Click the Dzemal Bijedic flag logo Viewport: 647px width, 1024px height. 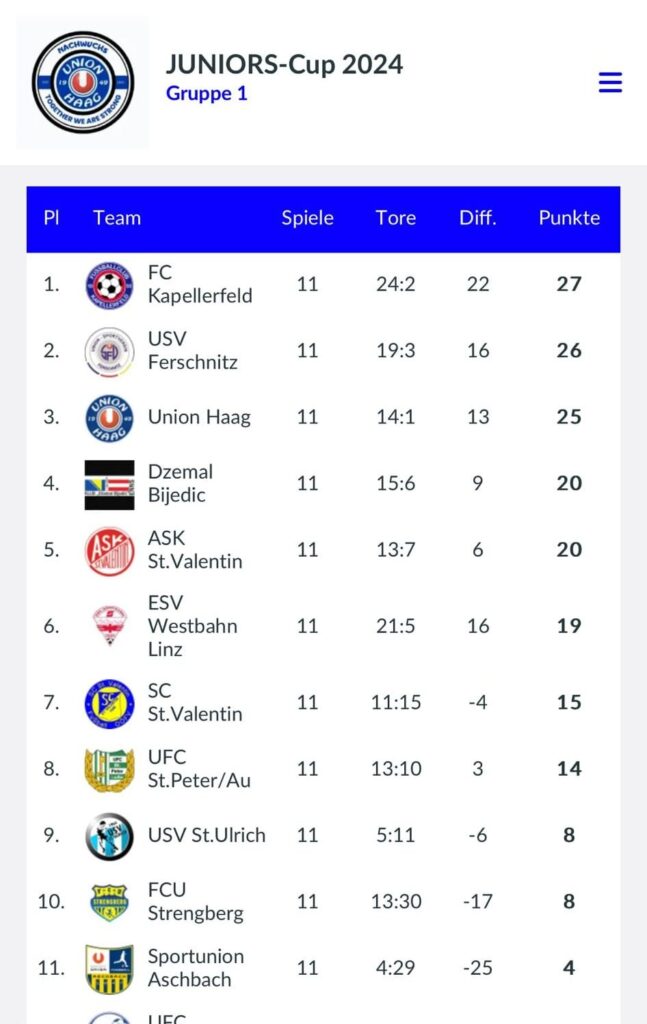click(x=110, y=485)
